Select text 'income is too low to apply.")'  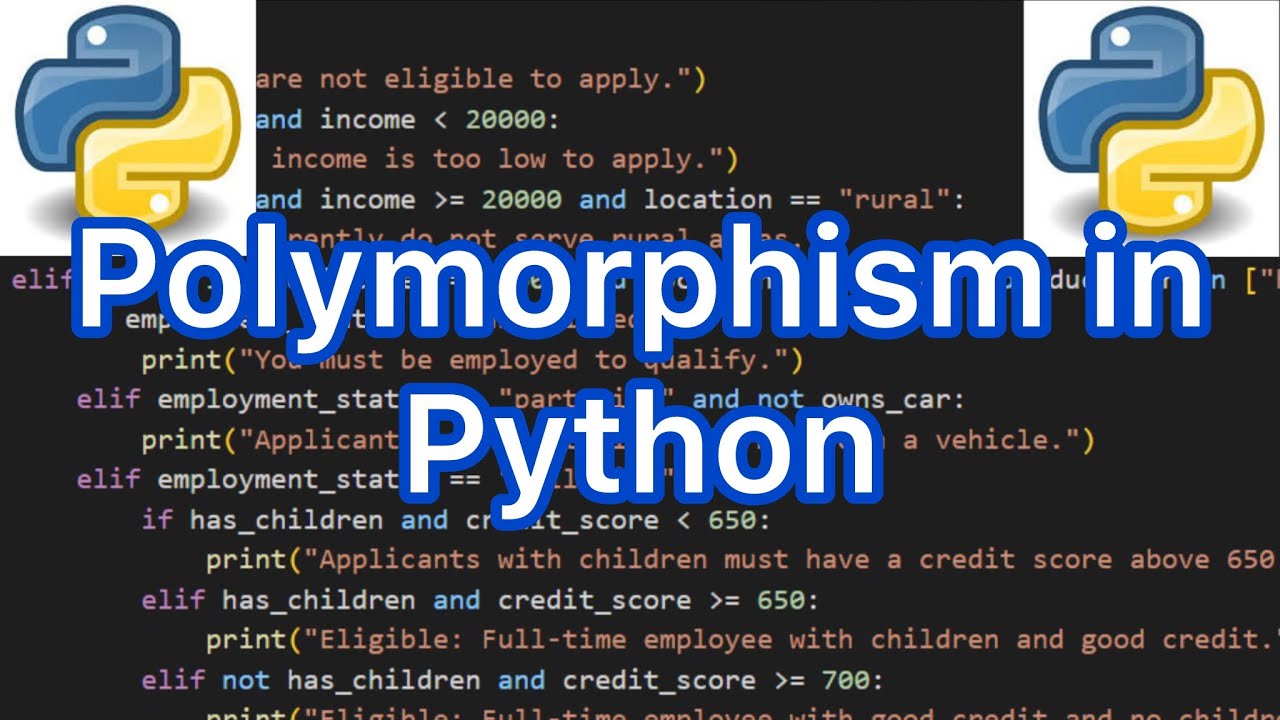[505, 159]
